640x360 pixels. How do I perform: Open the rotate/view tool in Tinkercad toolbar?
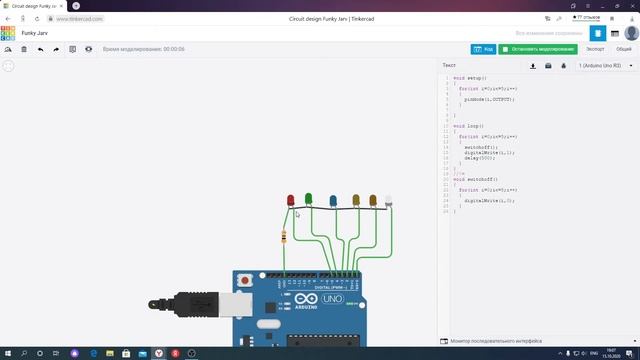pyautogui.click(x=8, y=49)
